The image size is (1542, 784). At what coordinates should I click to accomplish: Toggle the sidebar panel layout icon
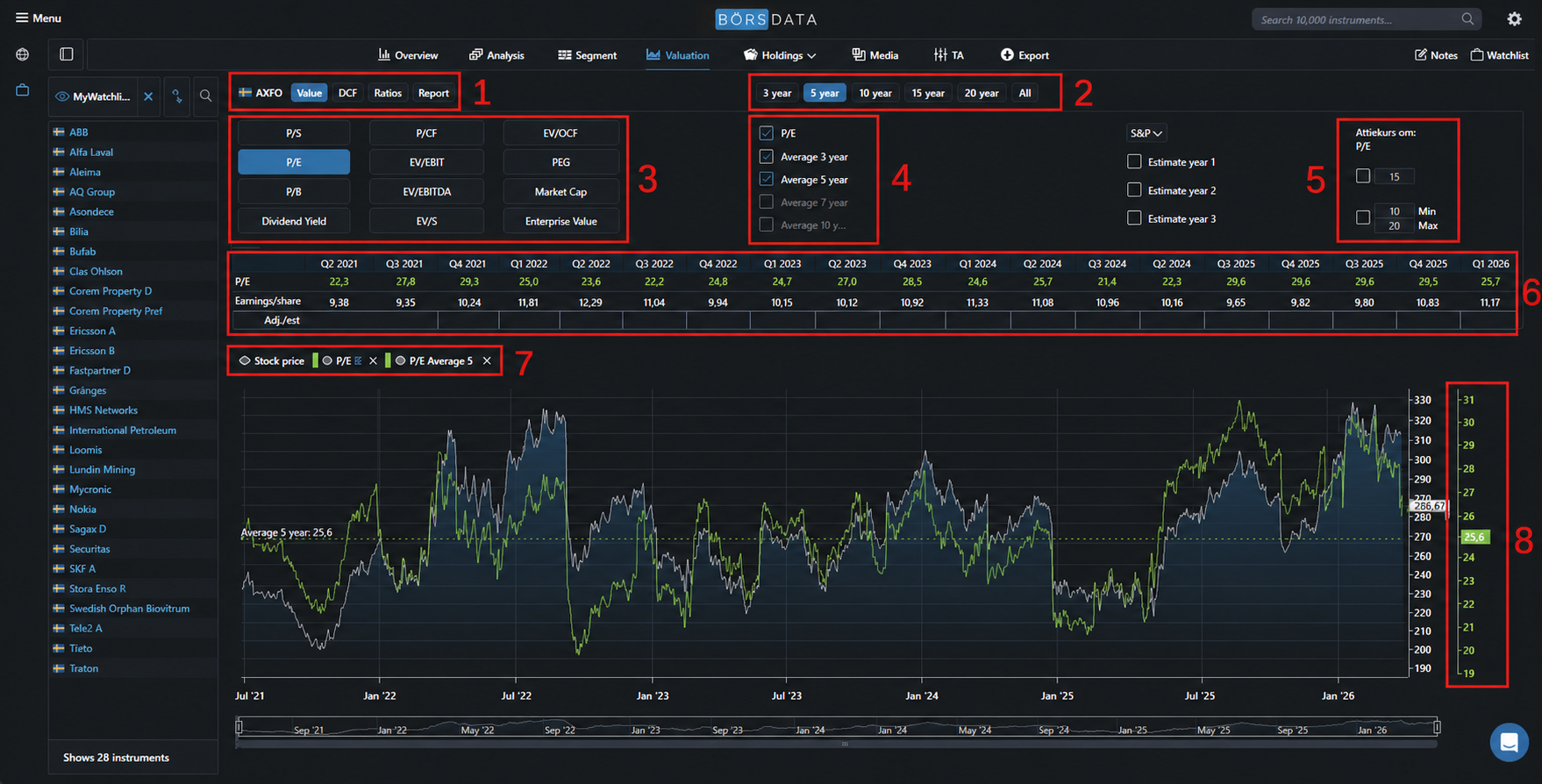tap(67, 54)
